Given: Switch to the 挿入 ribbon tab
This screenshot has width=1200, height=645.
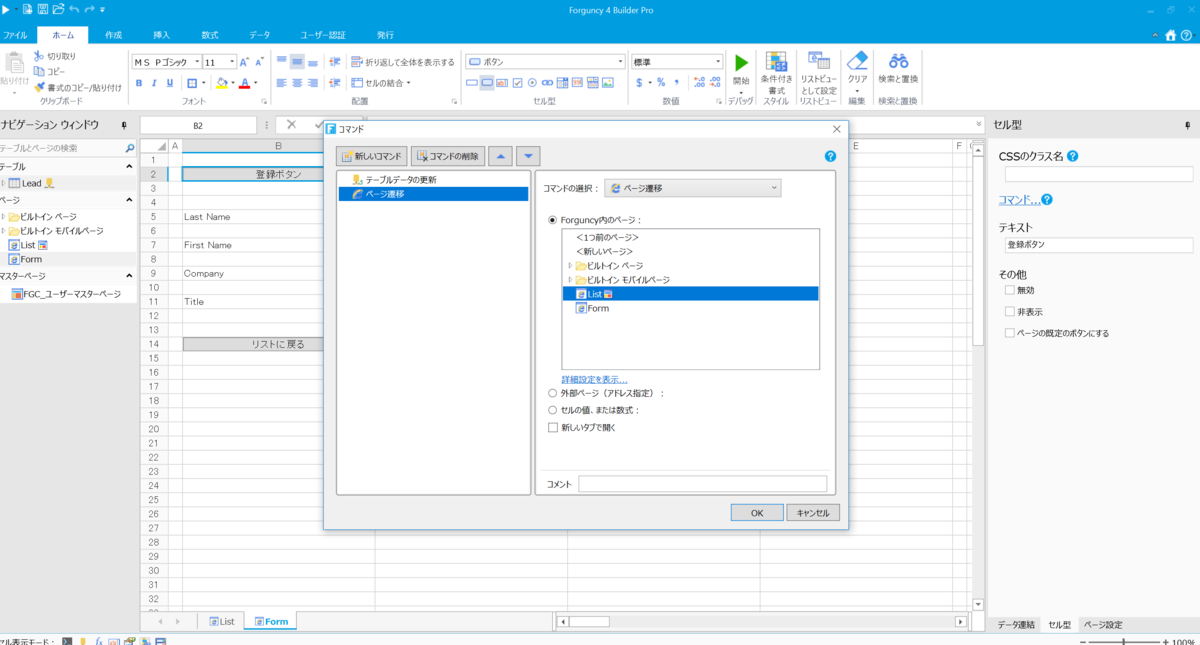Looking at the screenshot, I should click(x=162, y=34).
